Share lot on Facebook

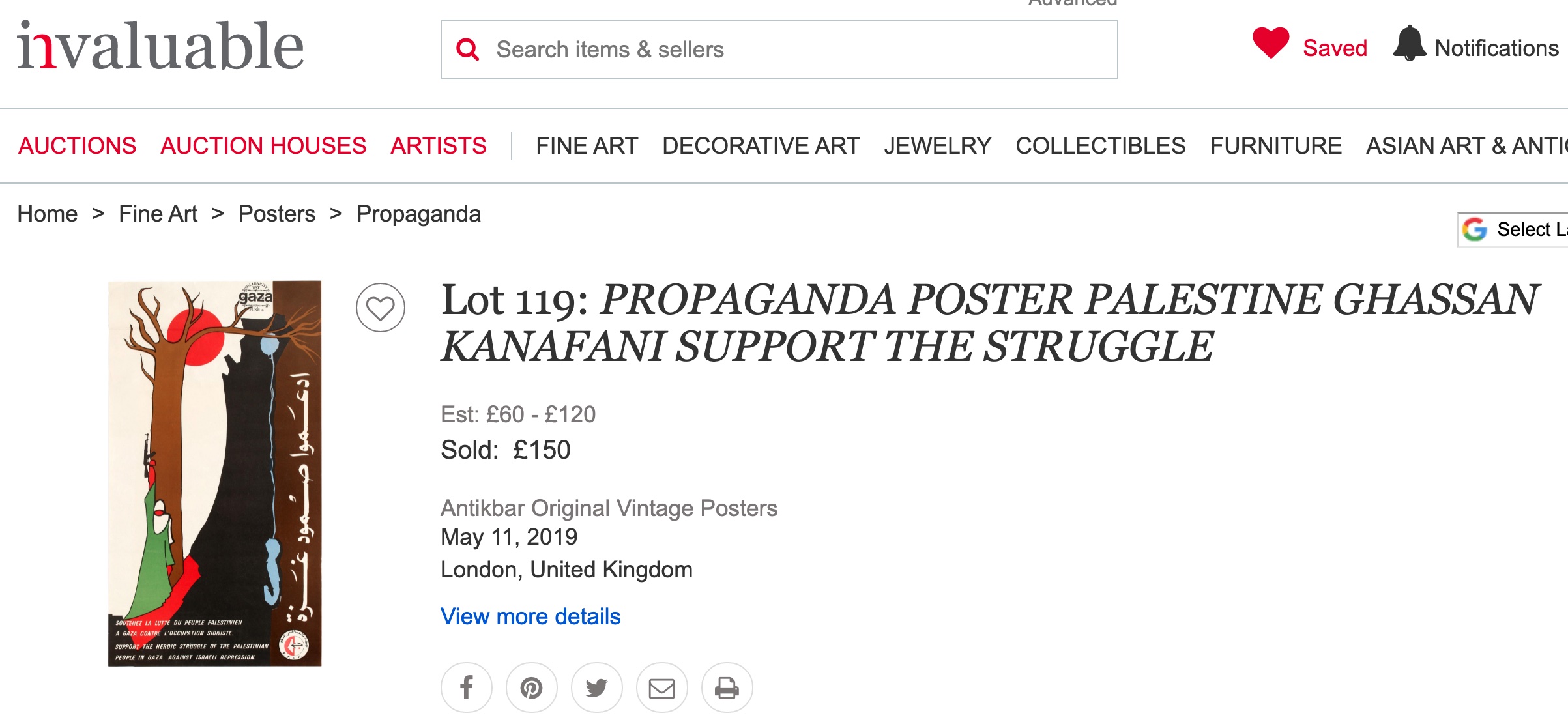[467, 687]
